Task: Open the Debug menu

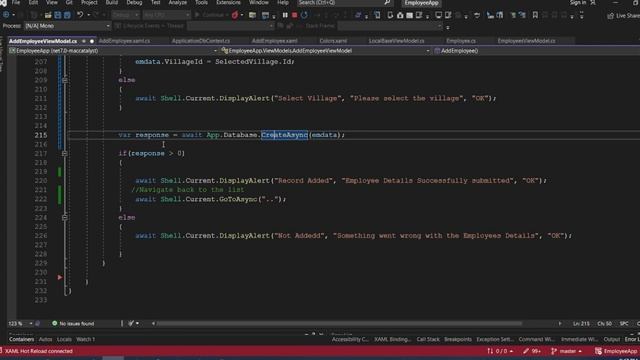Action: pos(134,2)
